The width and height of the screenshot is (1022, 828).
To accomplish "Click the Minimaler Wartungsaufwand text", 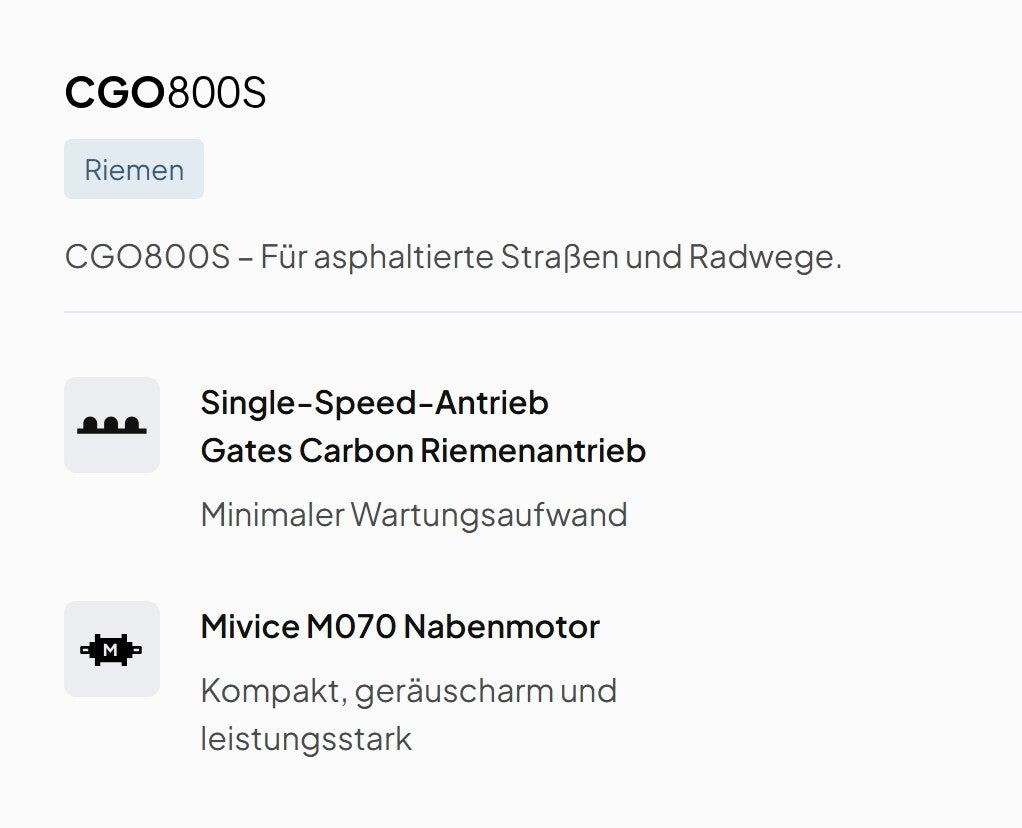I will (x=414, y=515).
